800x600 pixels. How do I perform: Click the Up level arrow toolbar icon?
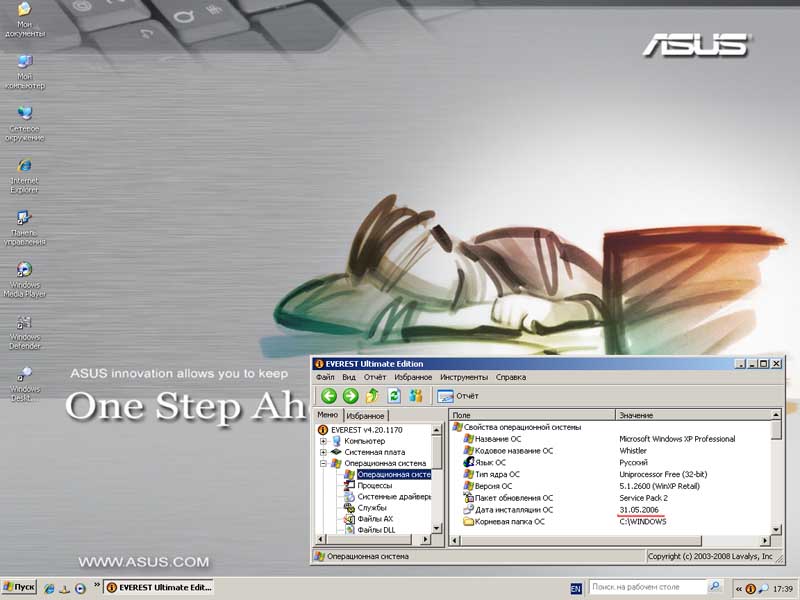(372, 396)
